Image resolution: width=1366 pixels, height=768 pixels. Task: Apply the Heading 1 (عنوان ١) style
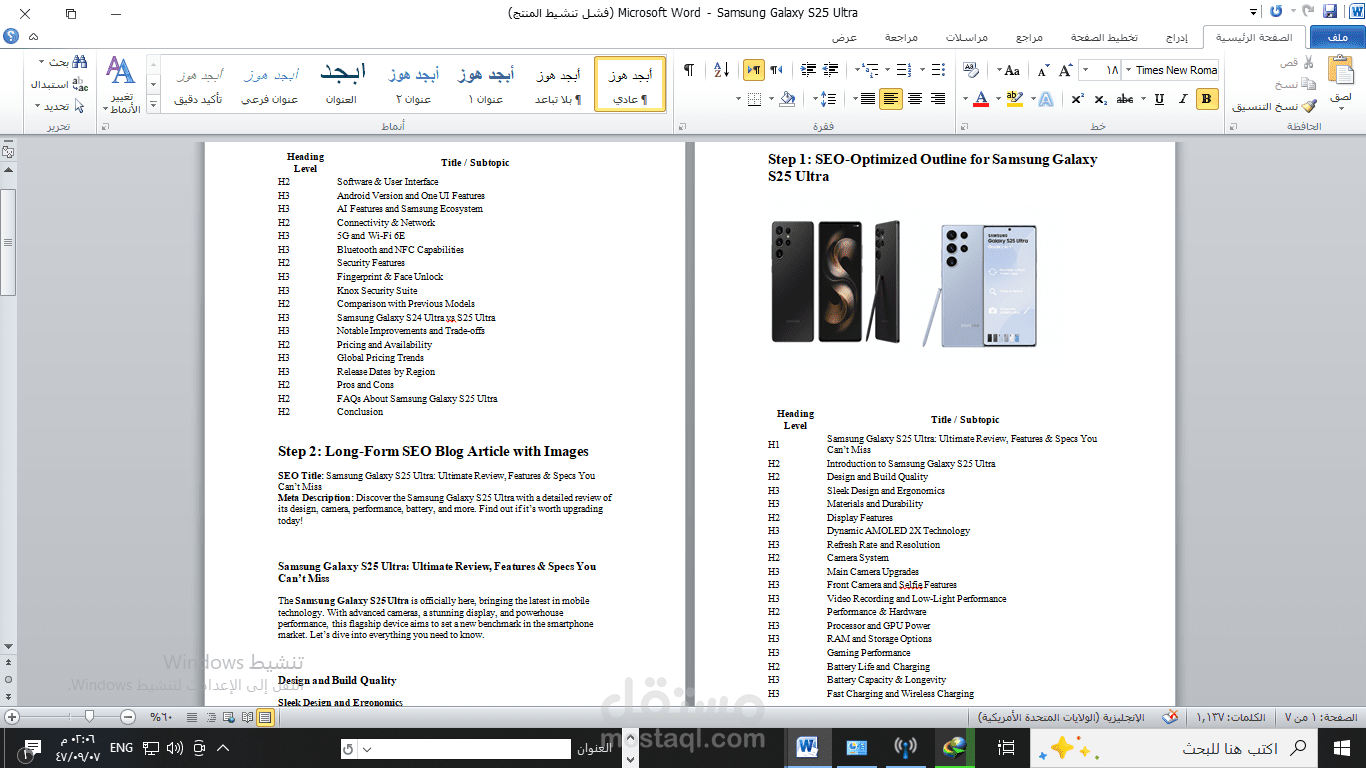point(486,84)
